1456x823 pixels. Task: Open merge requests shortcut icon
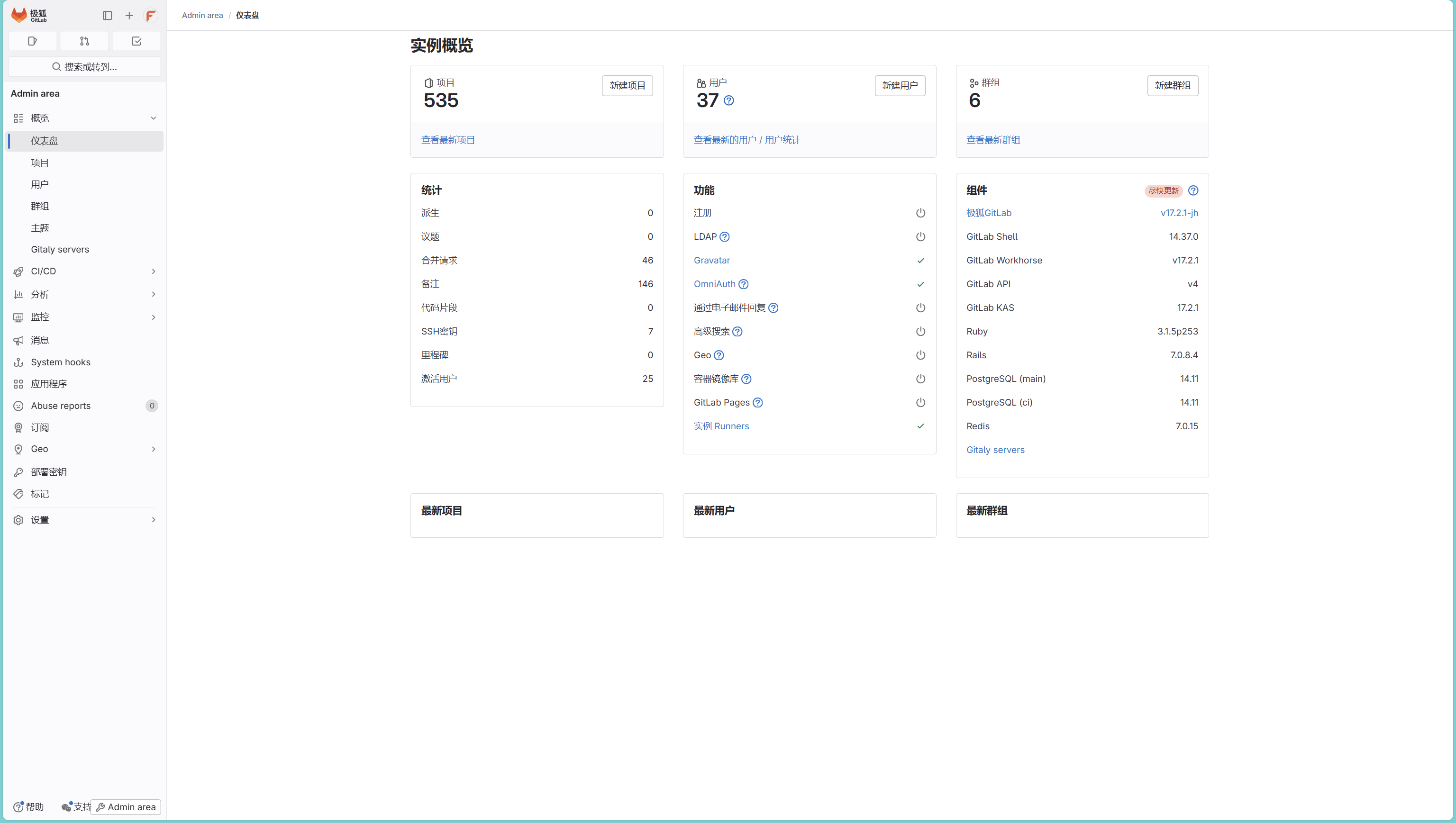pos(84,41)
